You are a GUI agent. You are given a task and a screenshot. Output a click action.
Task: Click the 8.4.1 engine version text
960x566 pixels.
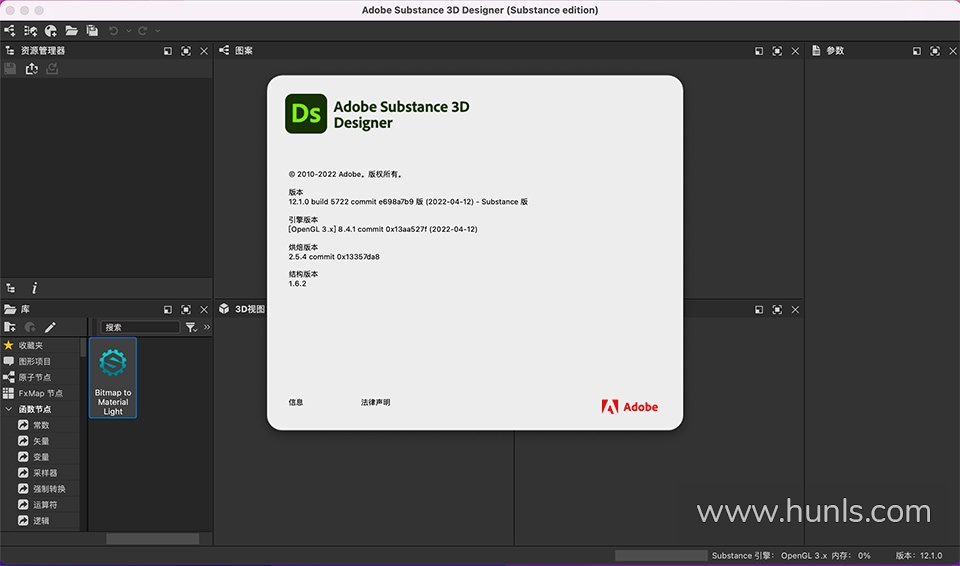tap(383, 229)
